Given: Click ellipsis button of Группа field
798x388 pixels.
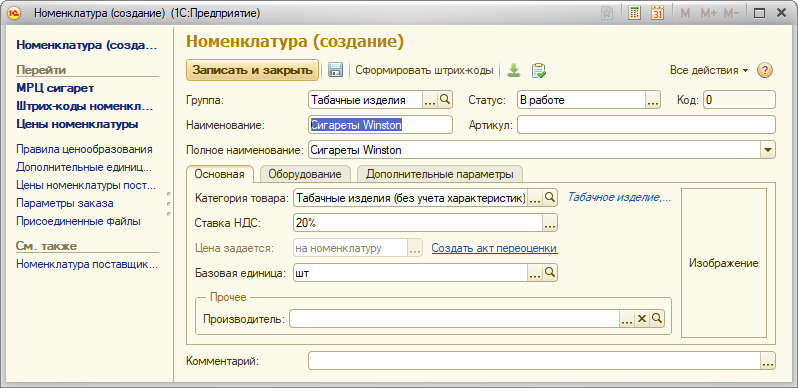Looking at the screenshot, I should pos(430,100).
